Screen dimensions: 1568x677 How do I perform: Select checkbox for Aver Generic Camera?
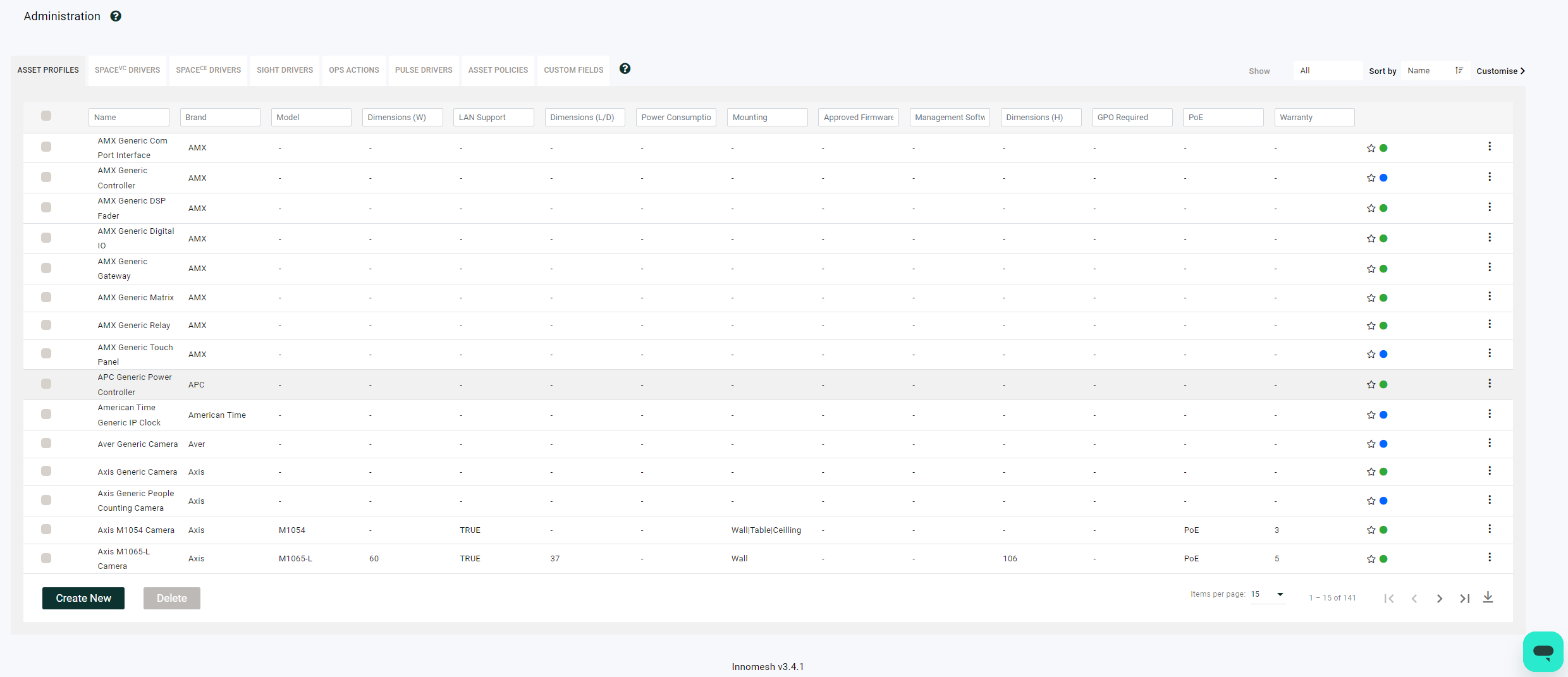[x=46, y=443]
